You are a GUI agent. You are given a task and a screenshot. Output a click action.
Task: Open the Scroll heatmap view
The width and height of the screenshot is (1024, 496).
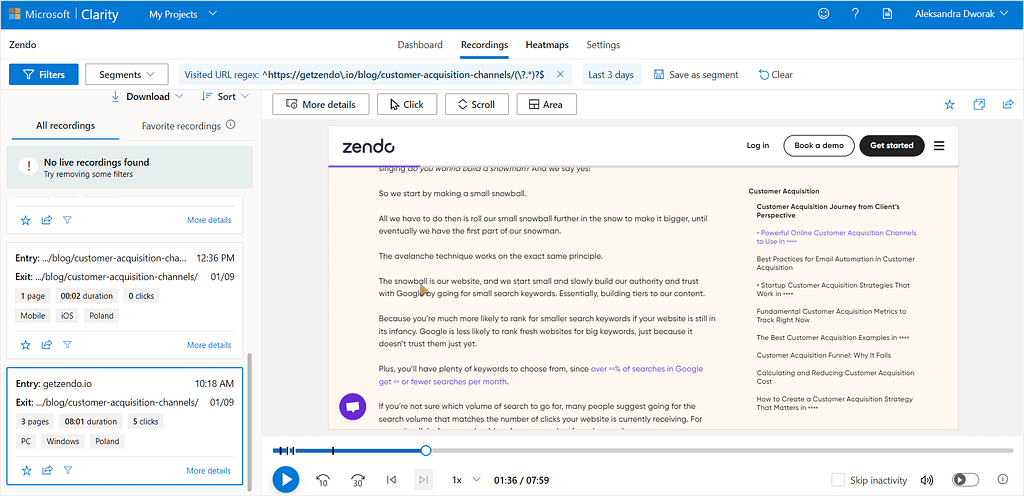click(x=476, y=104)
